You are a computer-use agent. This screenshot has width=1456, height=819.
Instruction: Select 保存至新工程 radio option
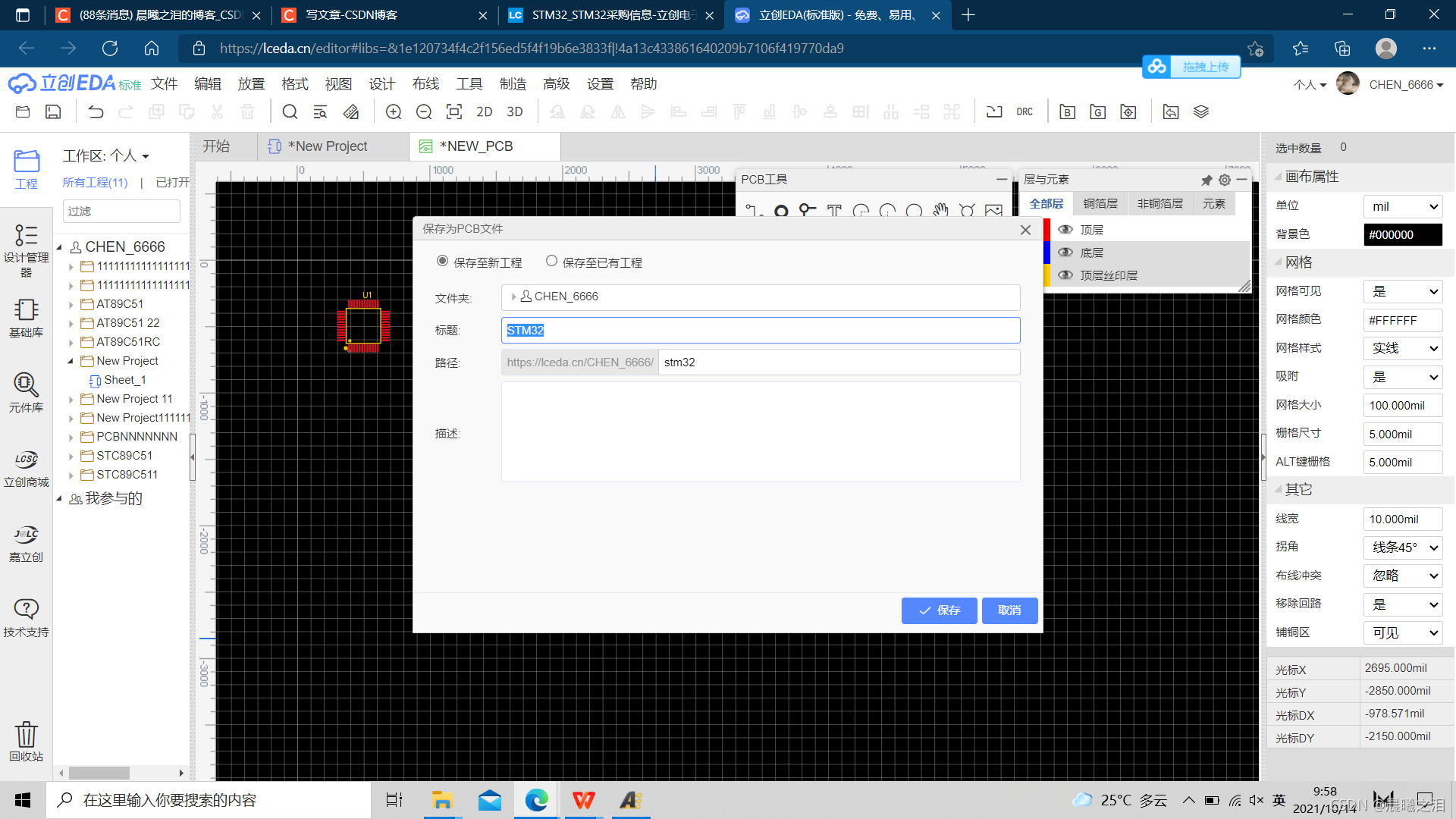(x=442, y=261)
